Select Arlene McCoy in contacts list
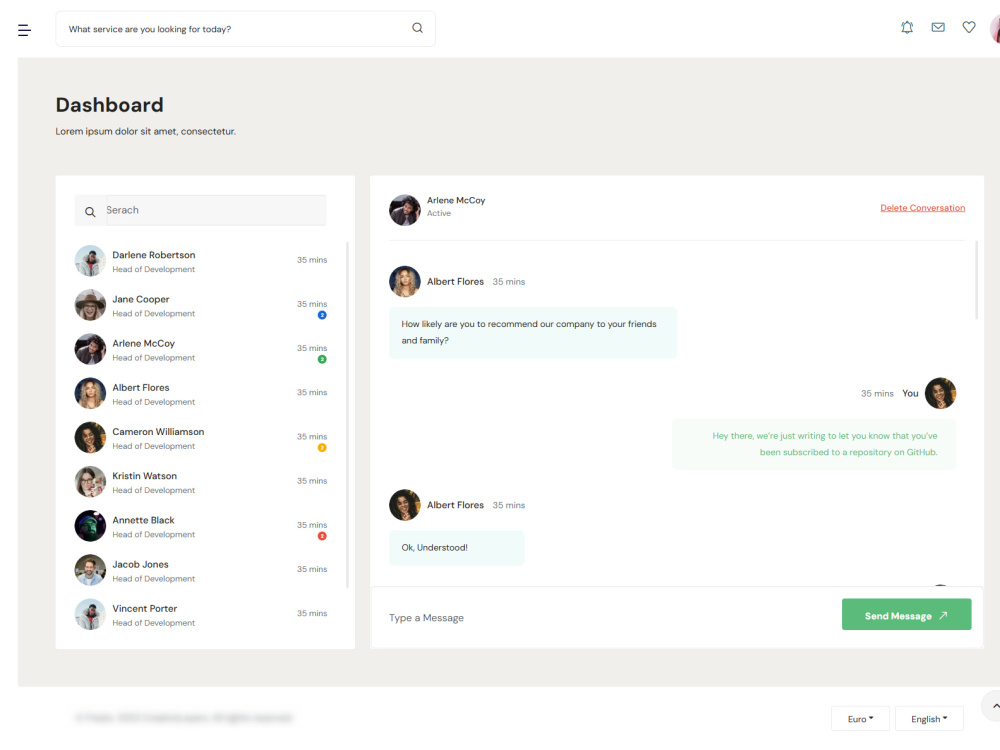 201,349
